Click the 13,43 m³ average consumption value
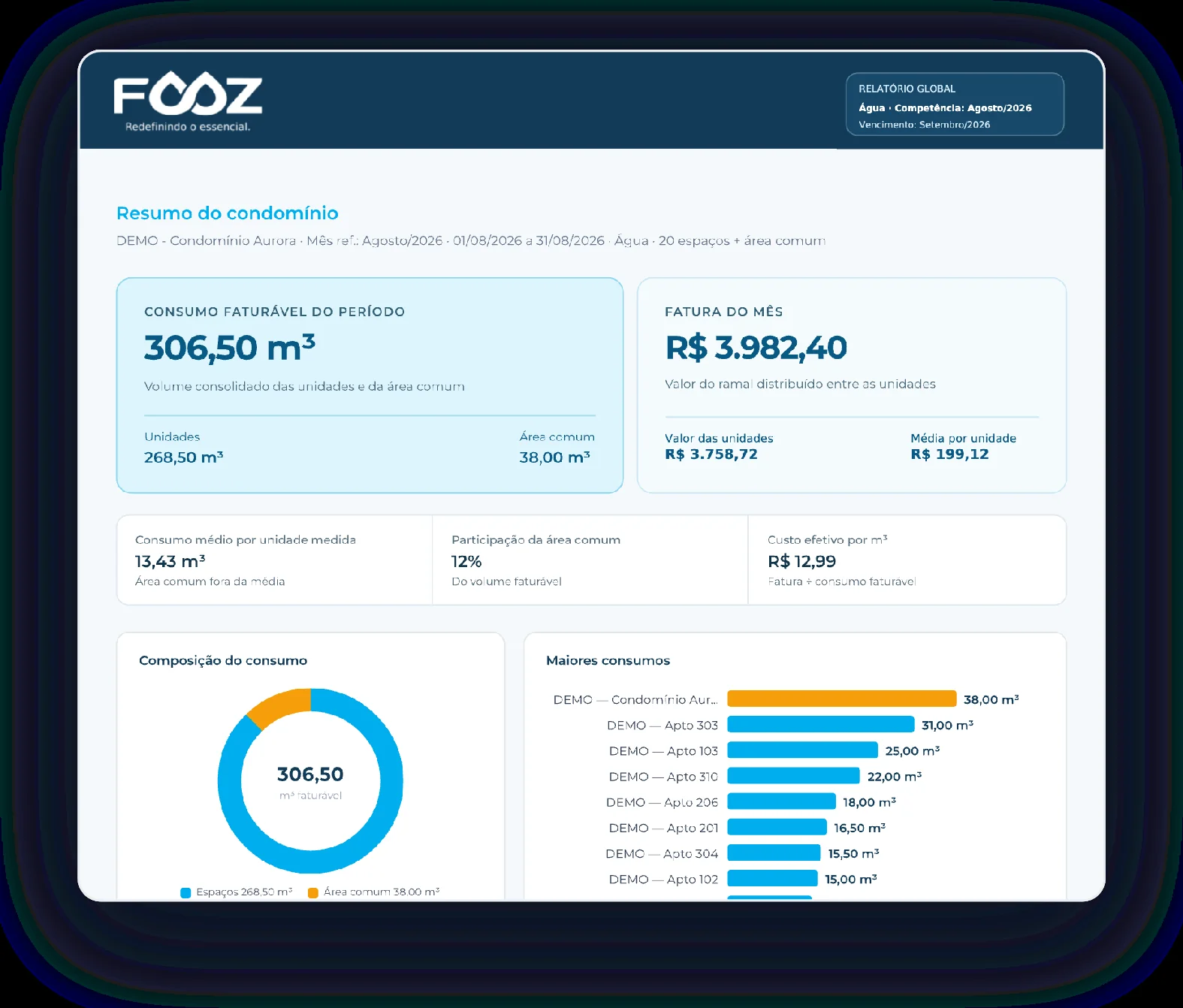The image size is (1183, 1008). pos(170,562)
